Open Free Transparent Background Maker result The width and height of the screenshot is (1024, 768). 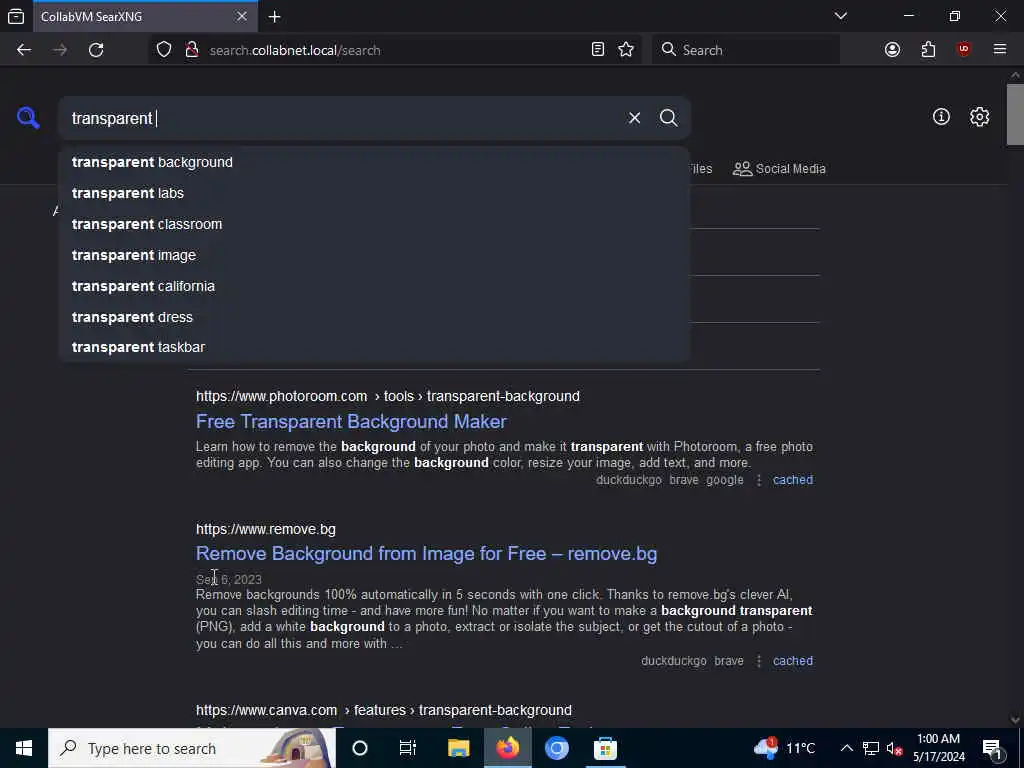click(351, 422)
